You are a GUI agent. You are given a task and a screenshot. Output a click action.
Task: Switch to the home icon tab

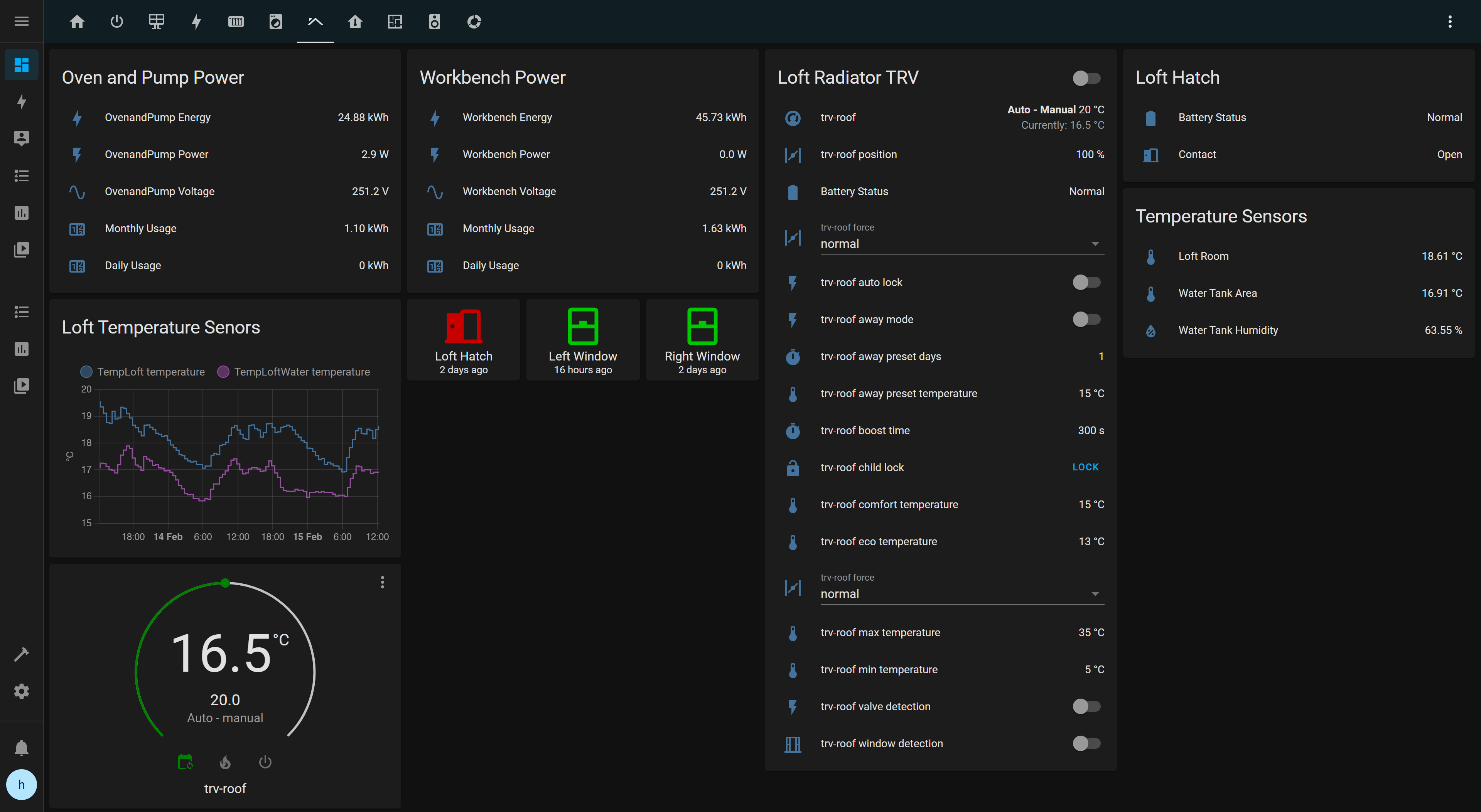77,22
